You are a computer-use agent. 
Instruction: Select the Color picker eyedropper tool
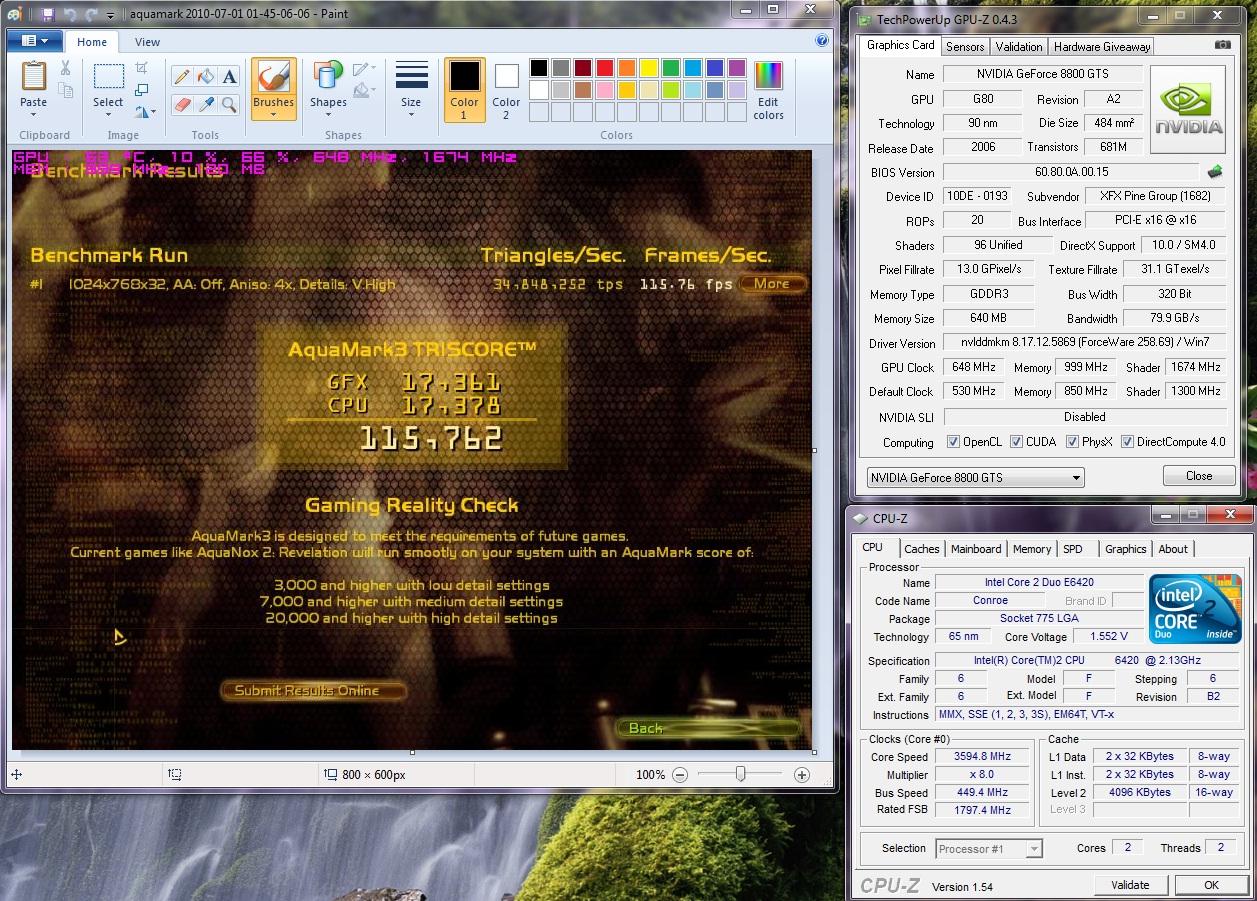pyautogui.click(x=206, y=104)
